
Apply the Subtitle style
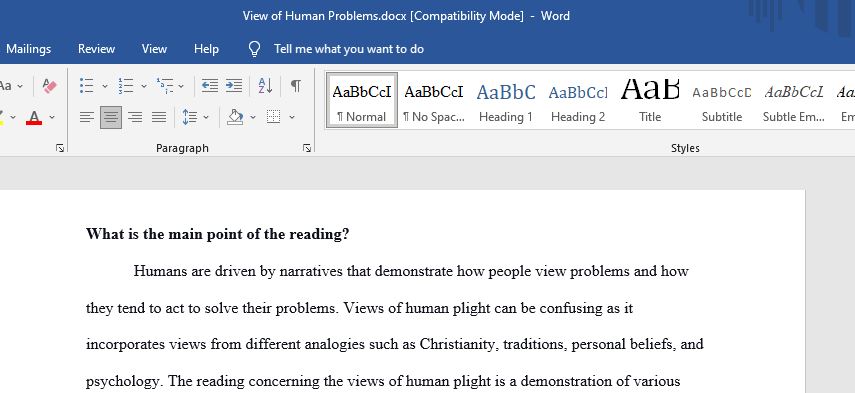722,101
